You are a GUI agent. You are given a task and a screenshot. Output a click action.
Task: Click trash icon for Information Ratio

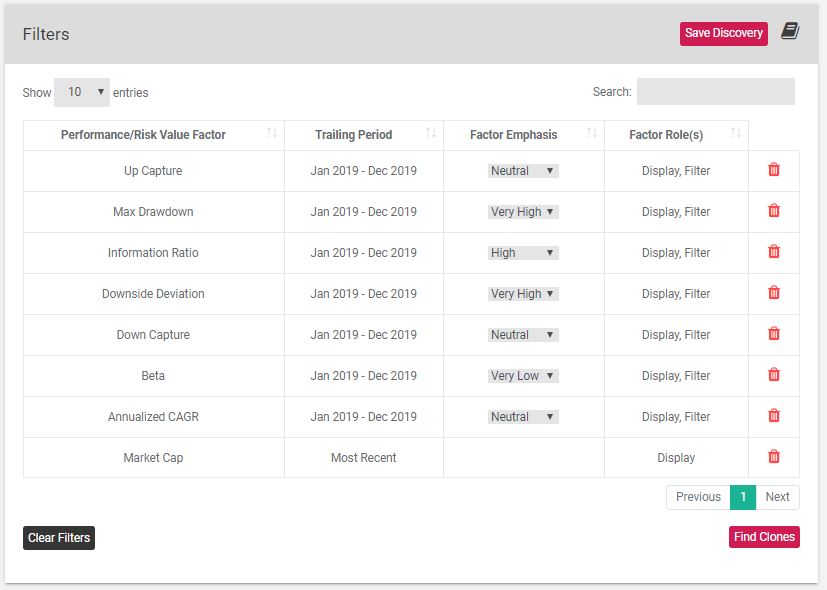click(774, 252)
